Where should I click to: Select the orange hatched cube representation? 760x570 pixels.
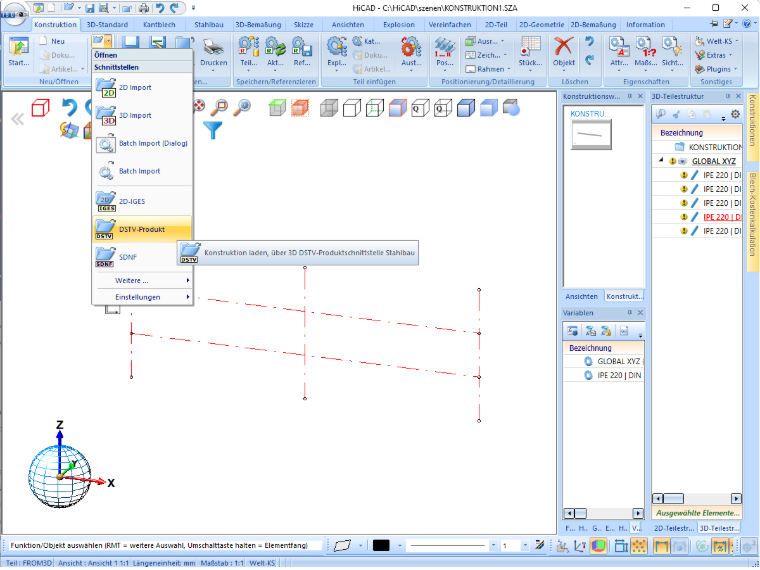tap(300, 108)
